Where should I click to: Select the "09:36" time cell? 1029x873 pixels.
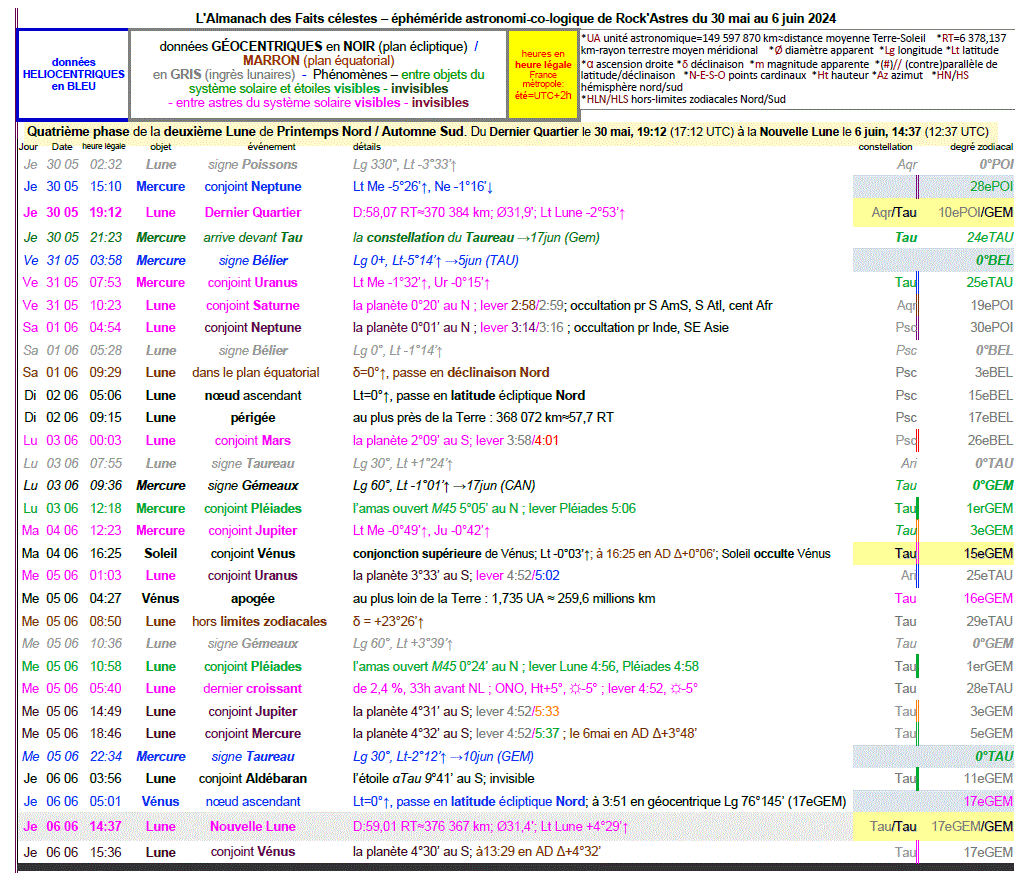[x=106, y=485]
